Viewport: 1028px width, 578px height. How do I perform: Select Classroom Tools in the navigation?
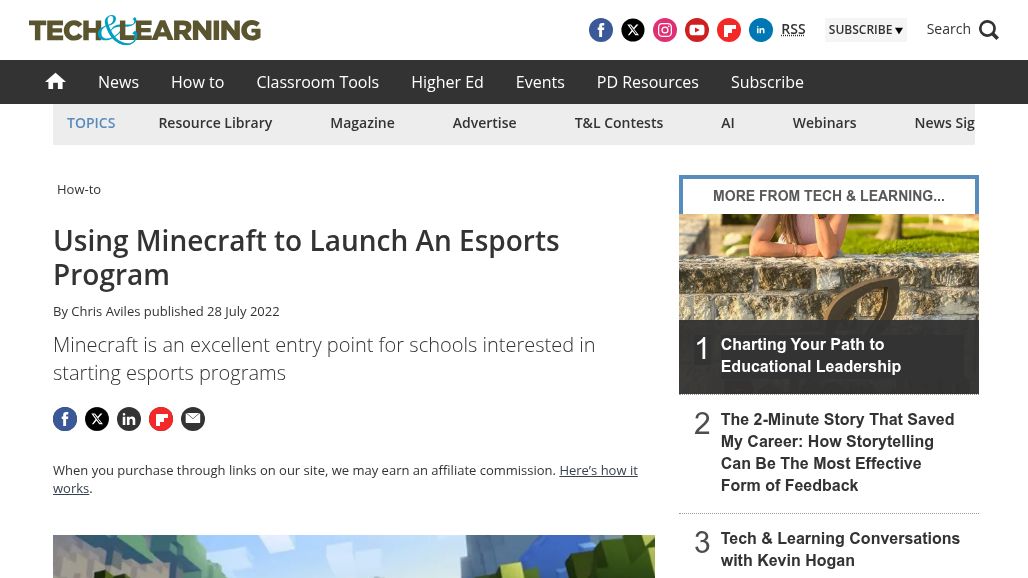317,82
